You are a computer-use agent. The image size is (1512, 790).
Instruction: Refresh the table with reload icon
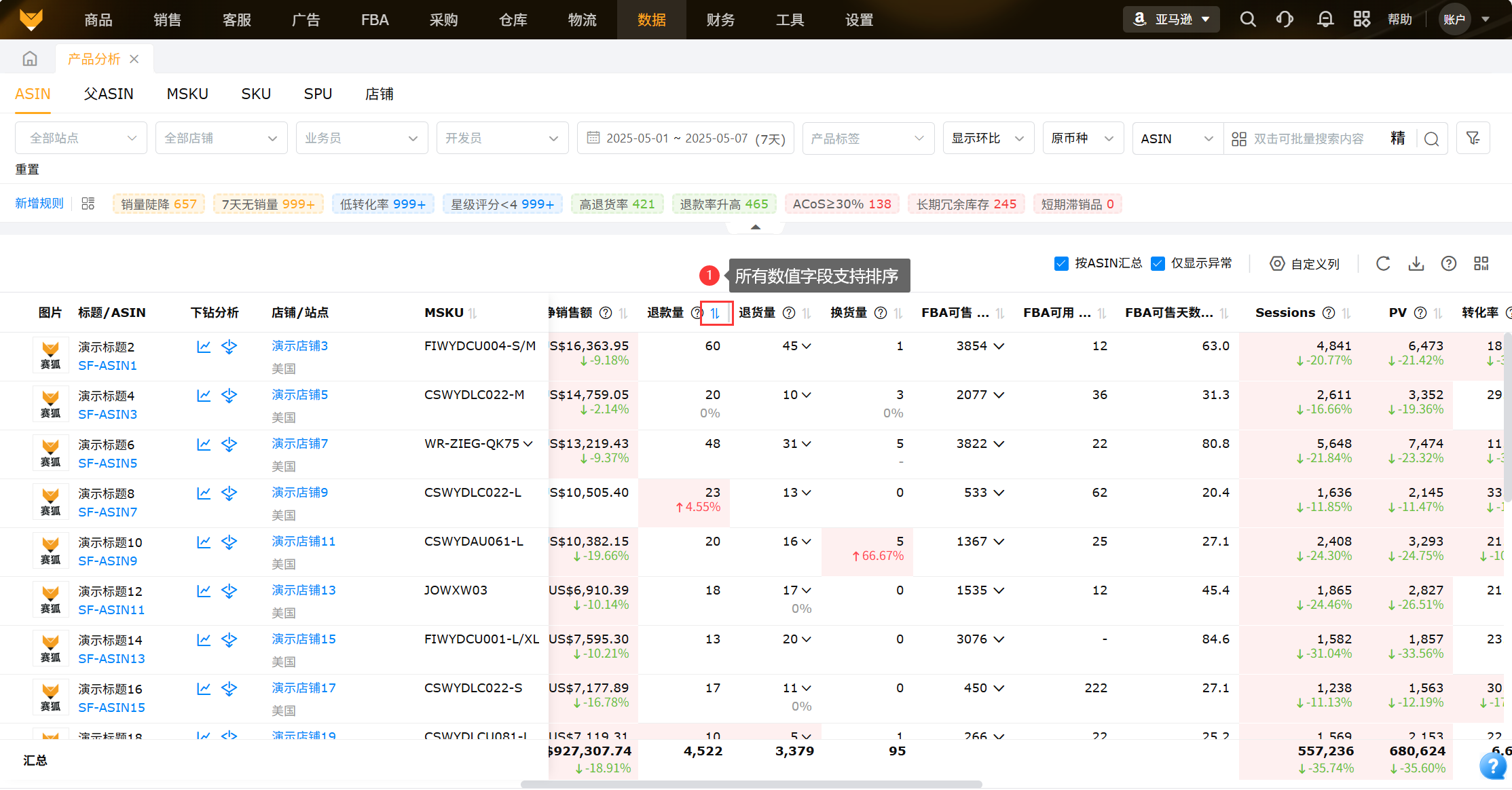pyautogui.click(x=1383, y=263)
